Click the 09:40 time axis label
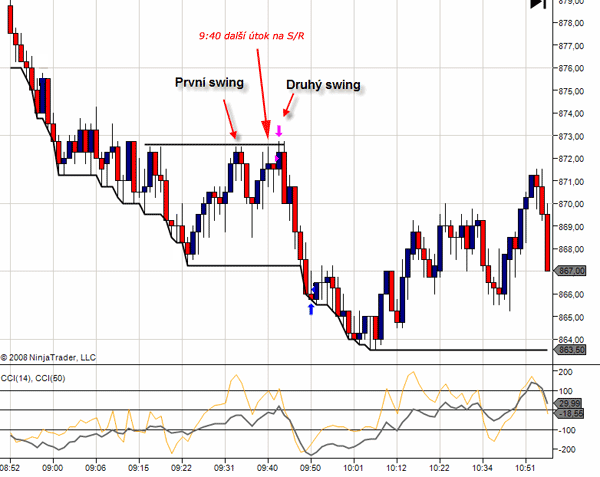Image resolution: width=600 pixels, height=477 pixels. [x=267, y=467]
